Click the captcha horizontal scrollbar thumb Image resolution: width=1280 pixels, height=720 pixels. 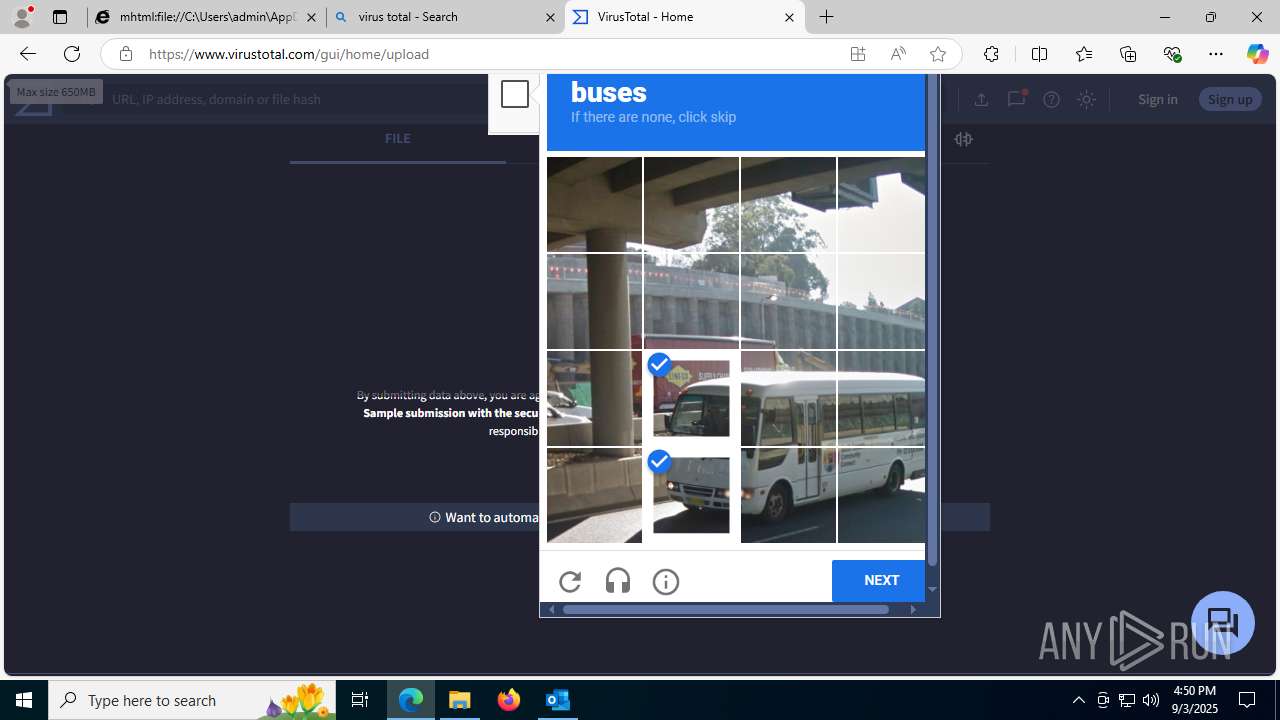[x=726, y=609]
